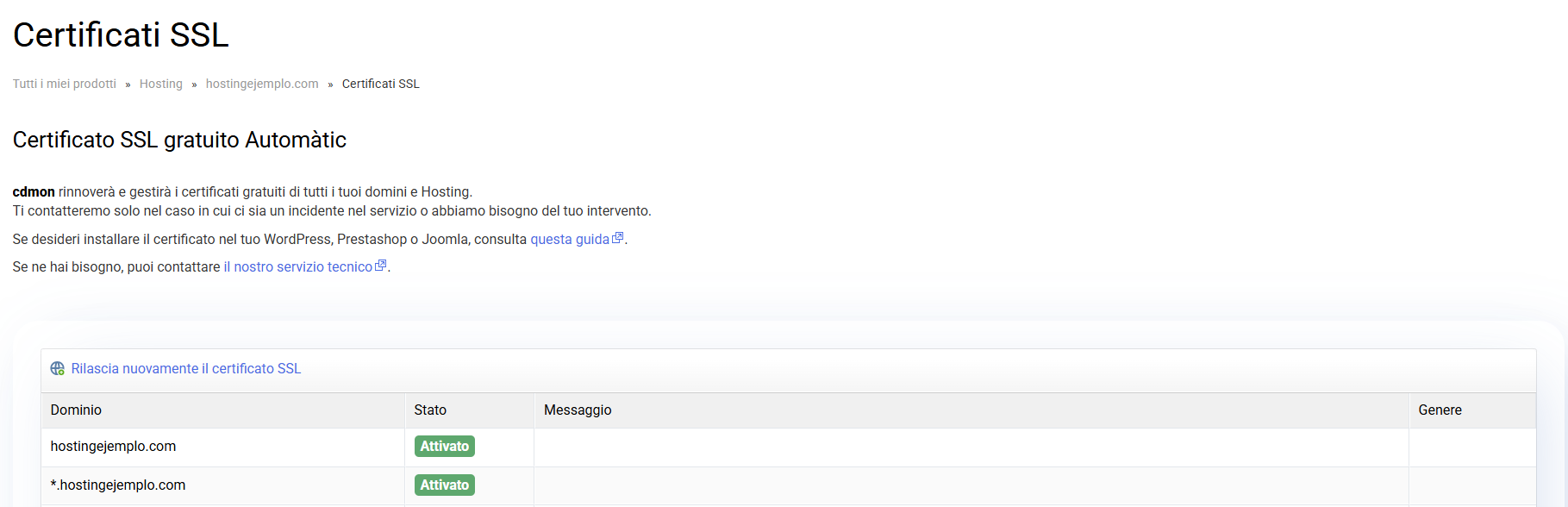
Task: Click the globe icon beside Rilascia nuovamente
Action: click(58, 369)
